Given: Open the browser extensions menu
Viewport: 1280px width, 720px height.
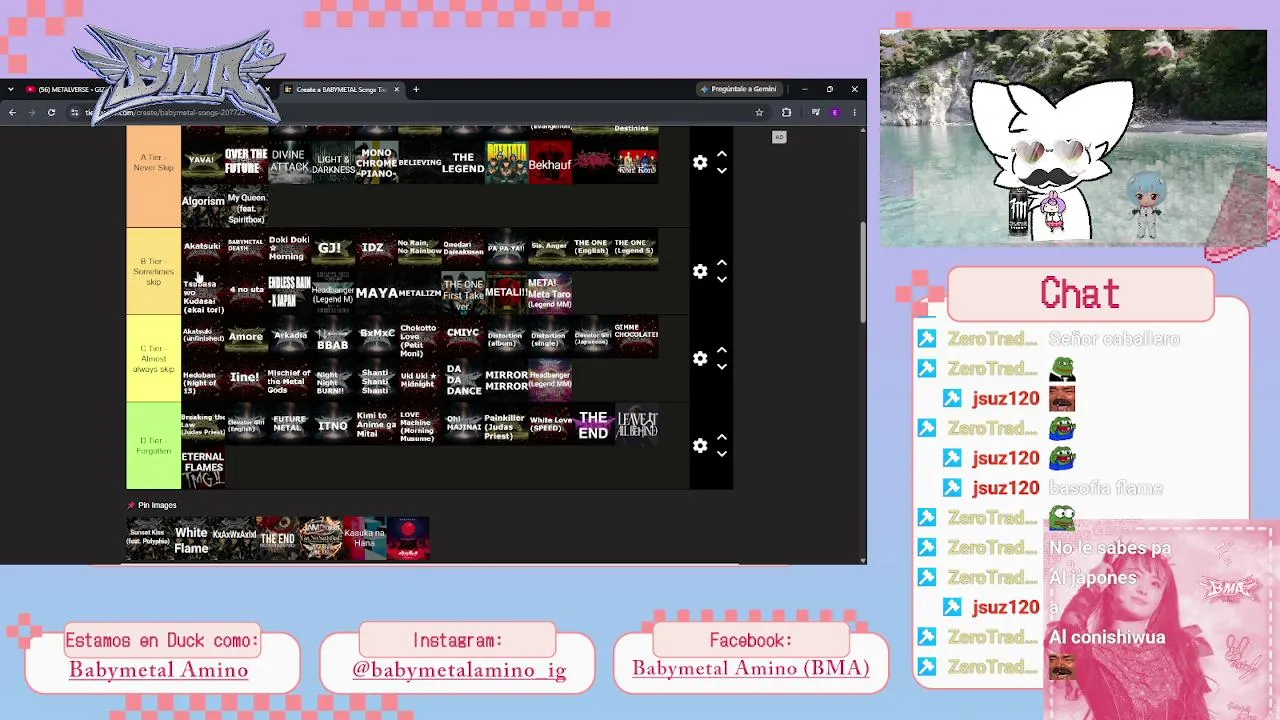Looking at the screenshot, I should [786, 113].
